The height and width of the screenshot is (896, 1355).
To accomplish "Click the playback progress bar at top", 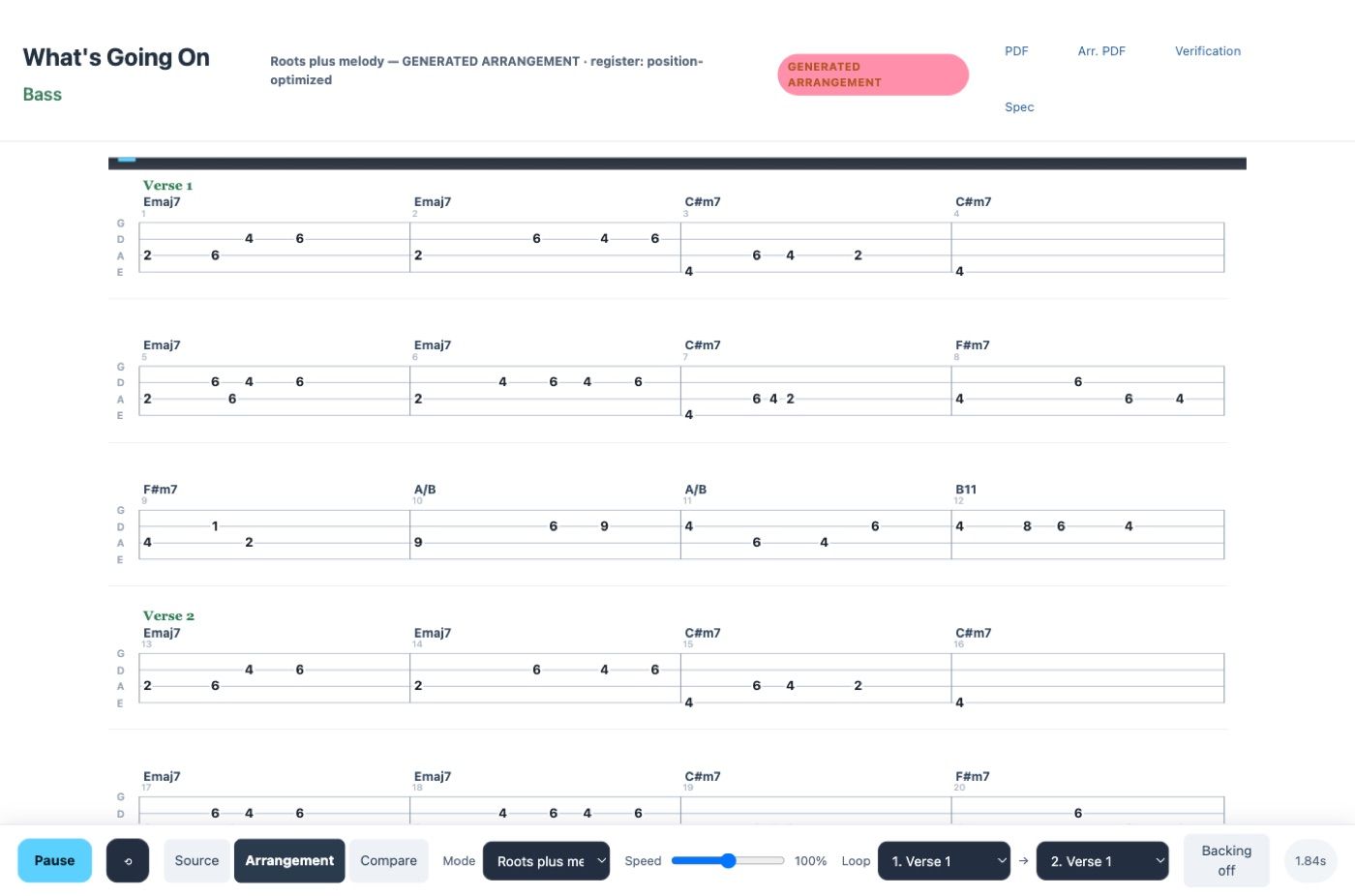I will point(677,163).
